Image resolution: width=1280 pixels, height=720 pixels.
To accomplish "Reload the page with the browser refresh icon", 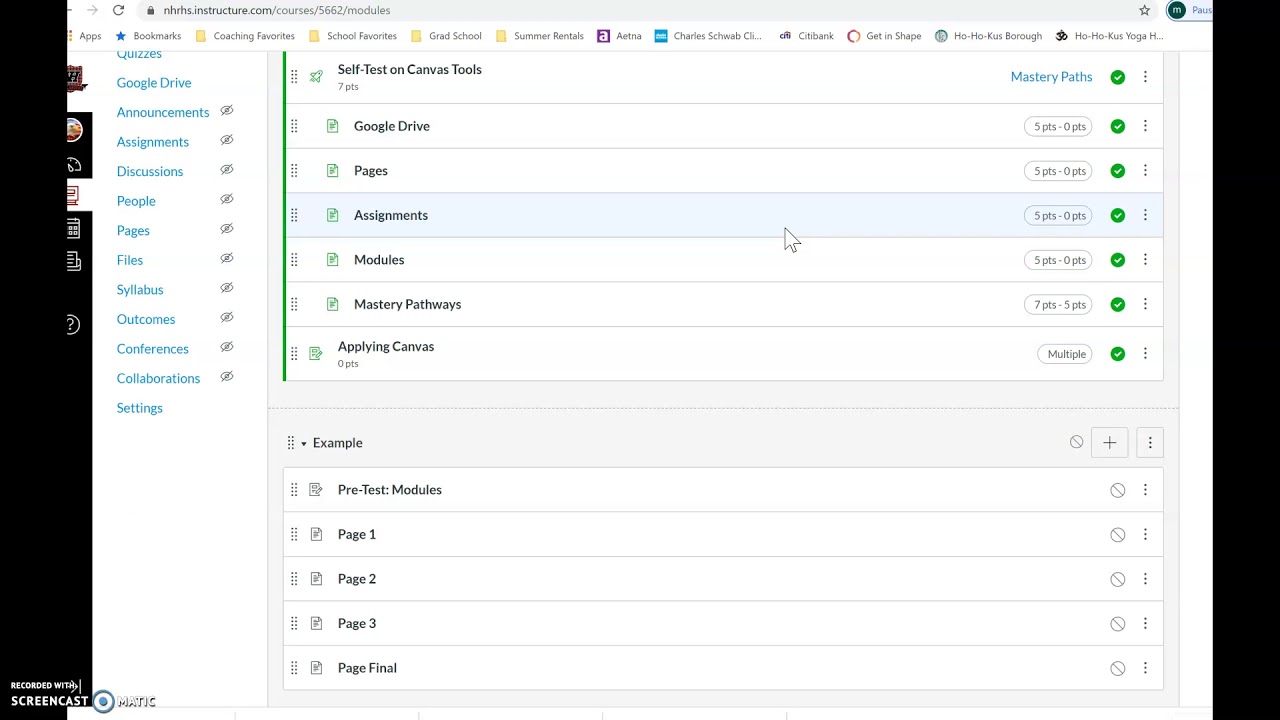I will (x=118, y=10).
